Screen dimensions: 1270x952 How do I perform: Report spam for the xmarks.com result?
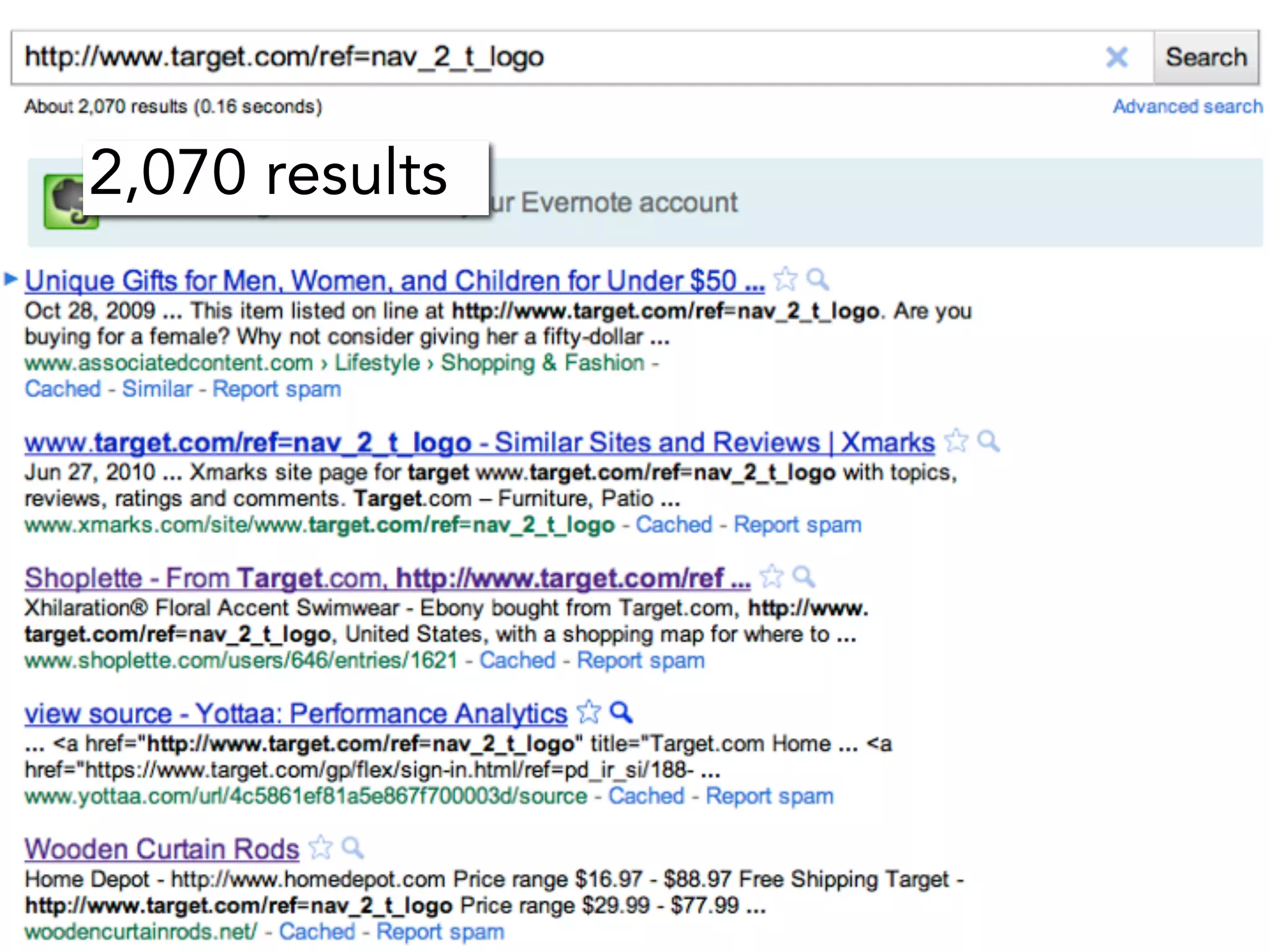(797, 526)
